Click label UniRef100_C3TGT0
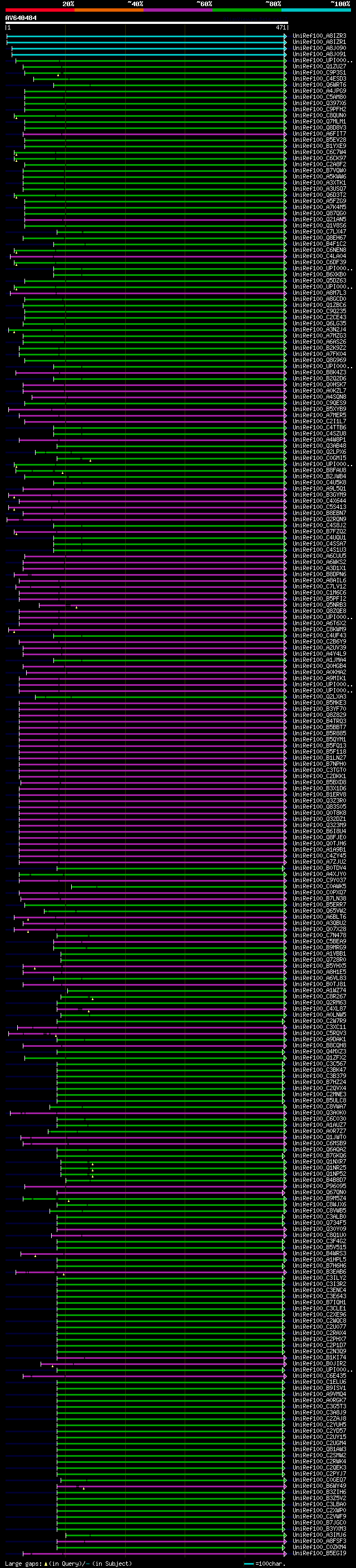Image resolution: width=356 pixels, height=1568 pixels. pos(319,769)
